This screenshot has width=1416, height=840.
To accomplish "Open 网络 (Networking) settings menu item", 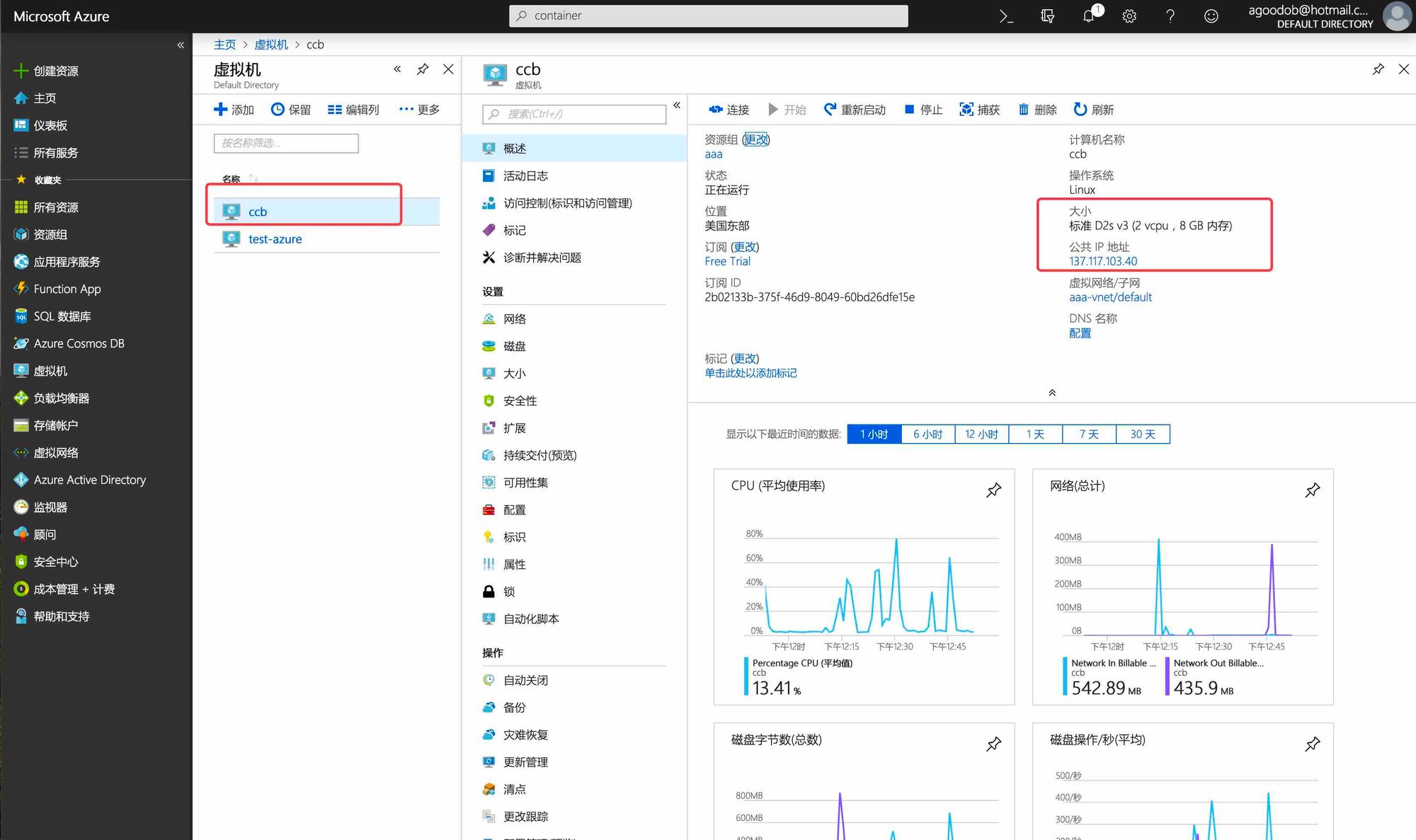I will tap(515, 319).
